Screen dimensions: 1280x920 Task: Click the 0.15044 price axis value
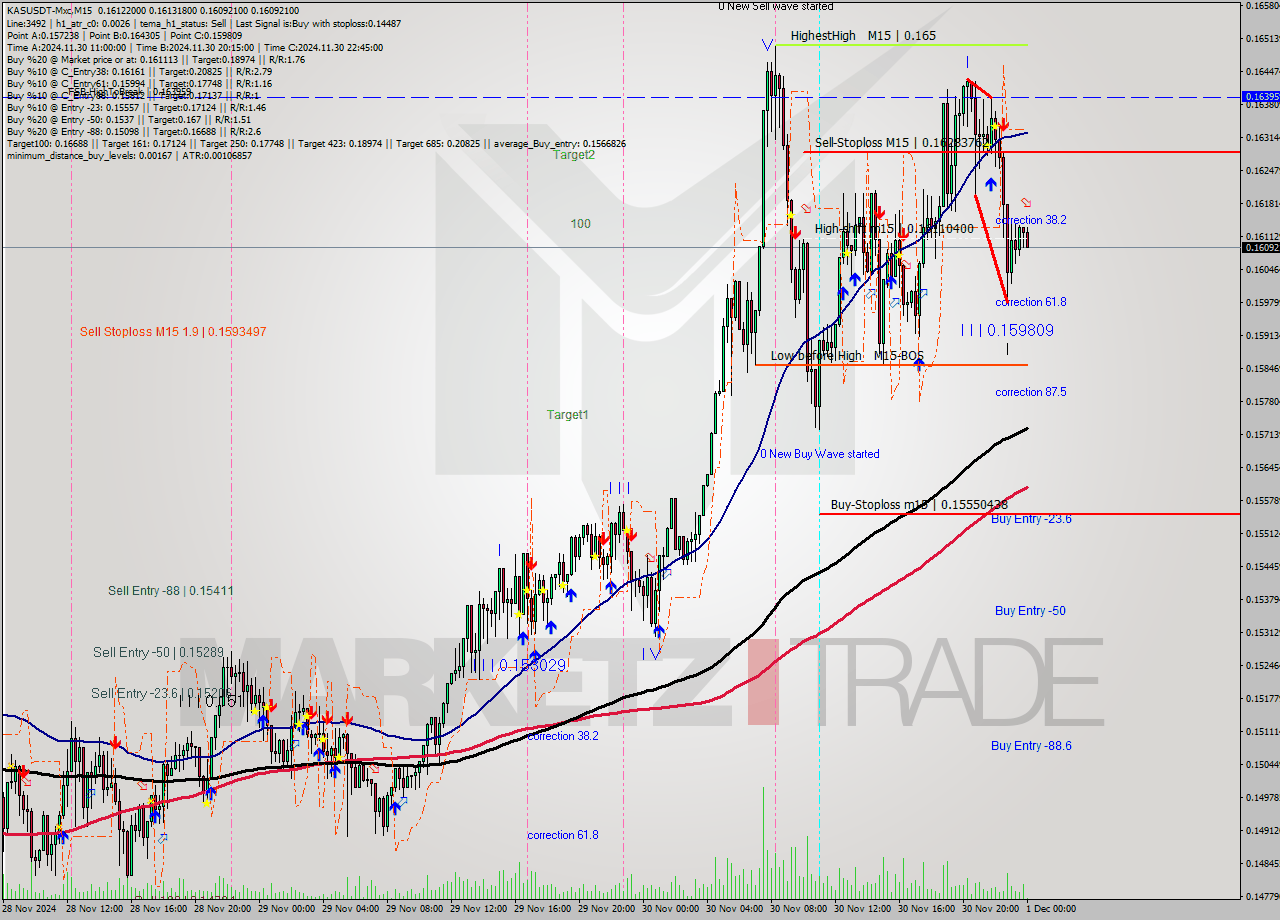click(1261, 764)
